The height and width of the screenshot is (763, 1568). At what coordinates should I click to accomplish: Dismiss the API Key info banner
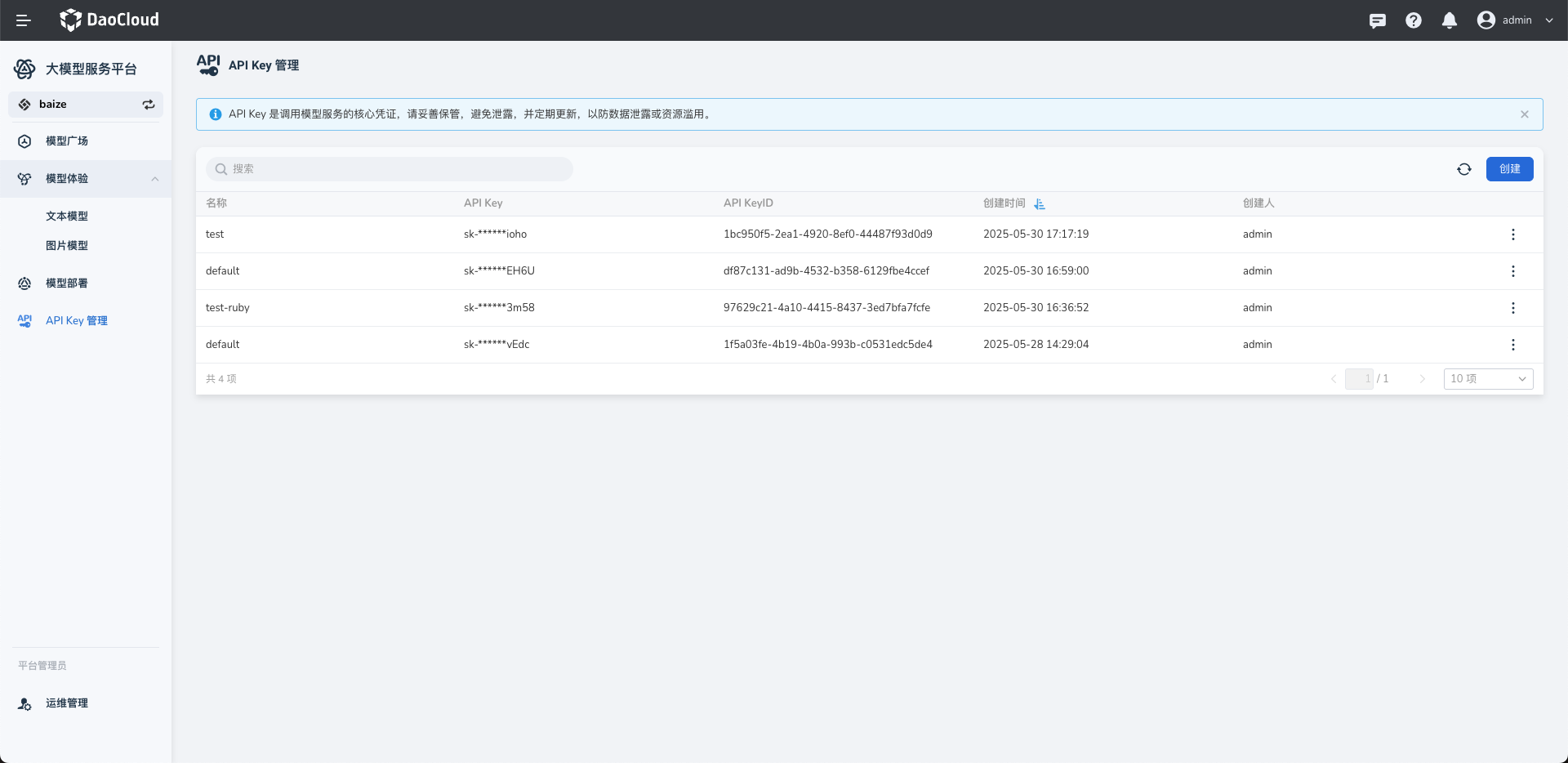[1524, 114]
